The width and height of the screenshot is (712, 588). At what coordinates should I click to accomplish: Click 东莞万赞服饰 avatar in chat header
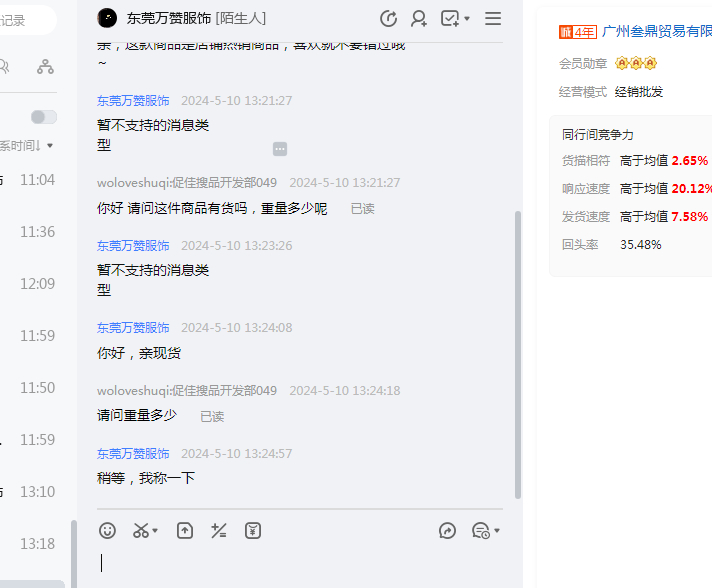pos(107,18)
